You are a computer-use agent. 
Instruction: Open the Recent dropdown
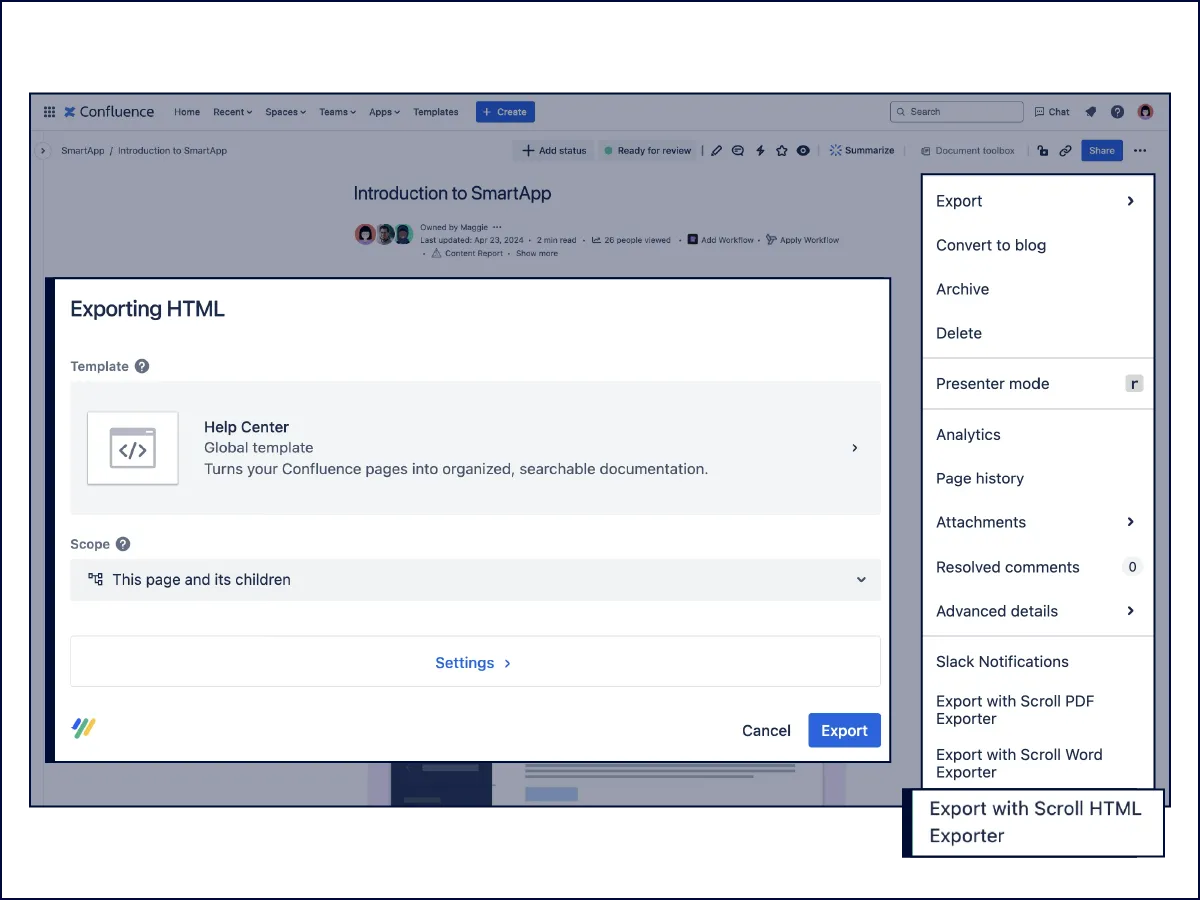pyautogui.click(x=233, y=112)
